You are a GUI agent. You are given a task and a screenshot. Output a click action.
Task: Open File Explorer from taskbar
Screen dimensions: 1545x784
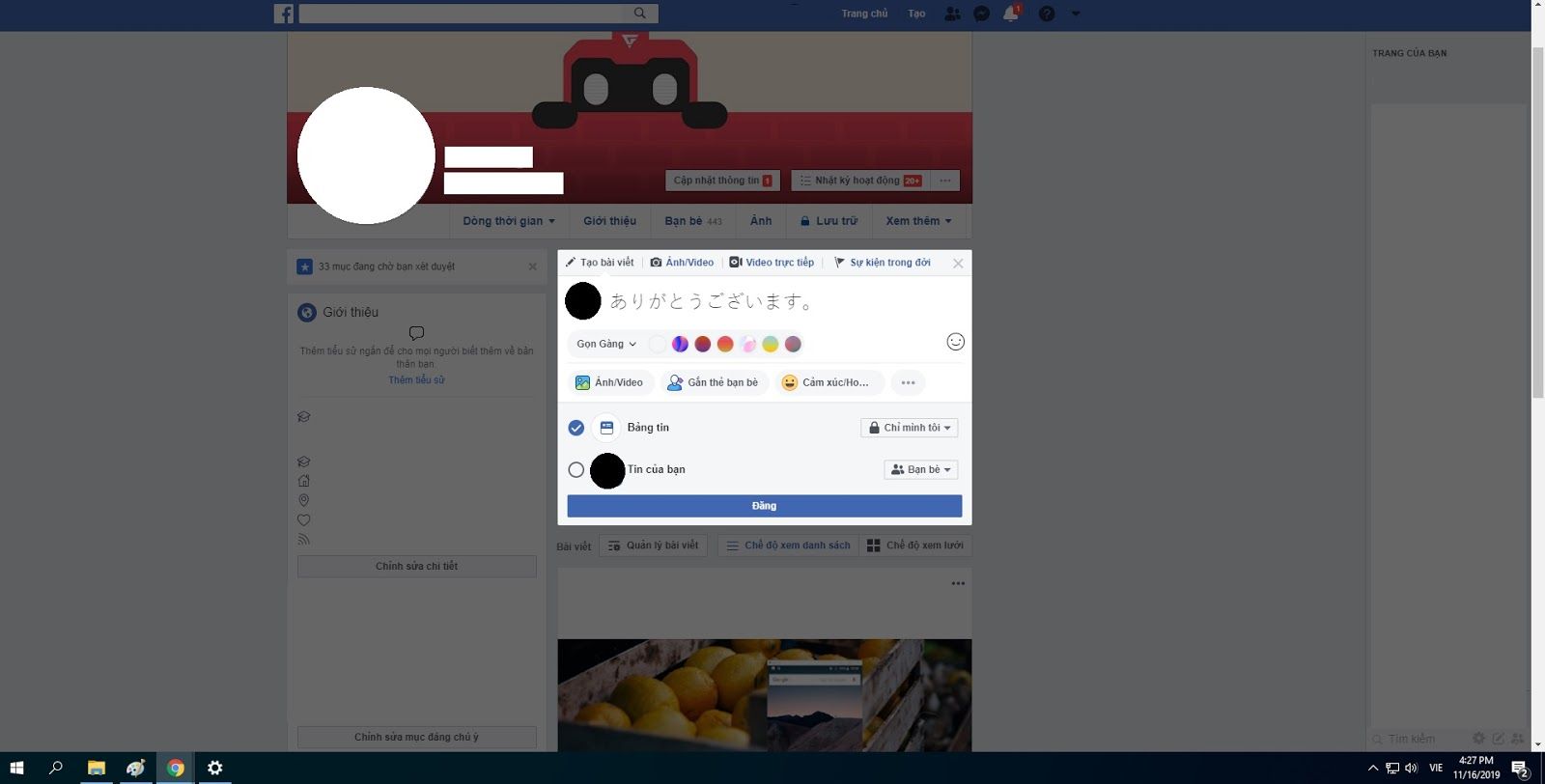point(97,769)
